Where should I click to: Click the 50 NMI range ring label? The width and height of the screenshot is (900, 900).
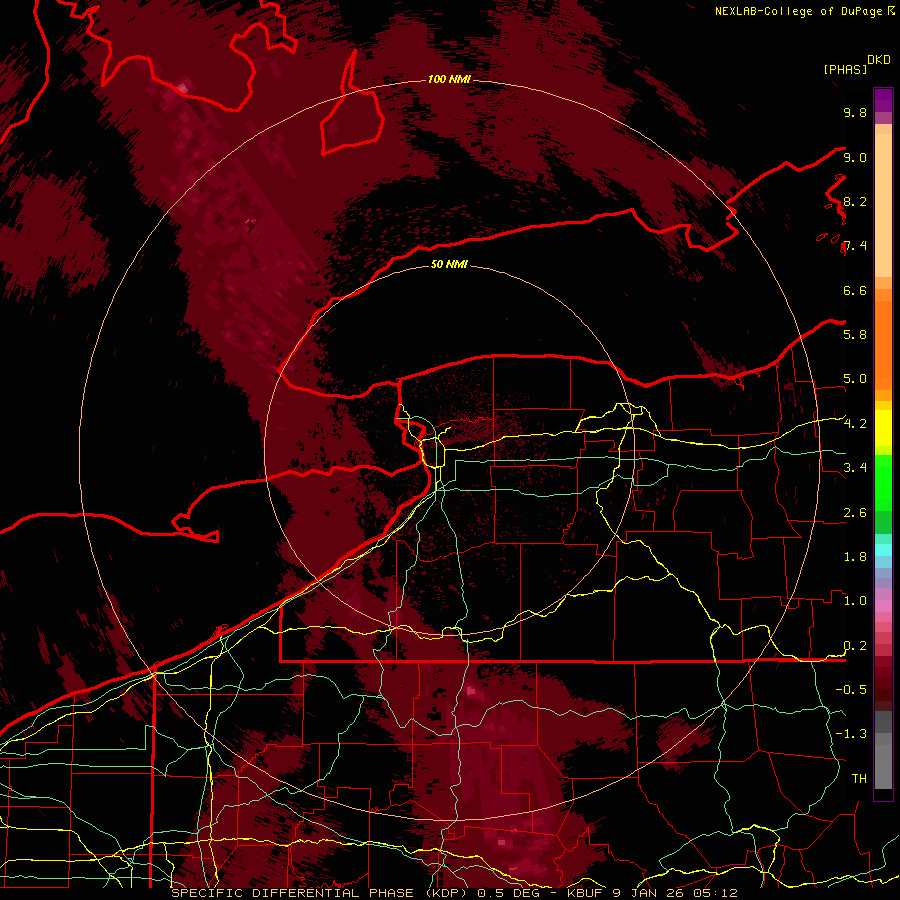pos(449,265)
